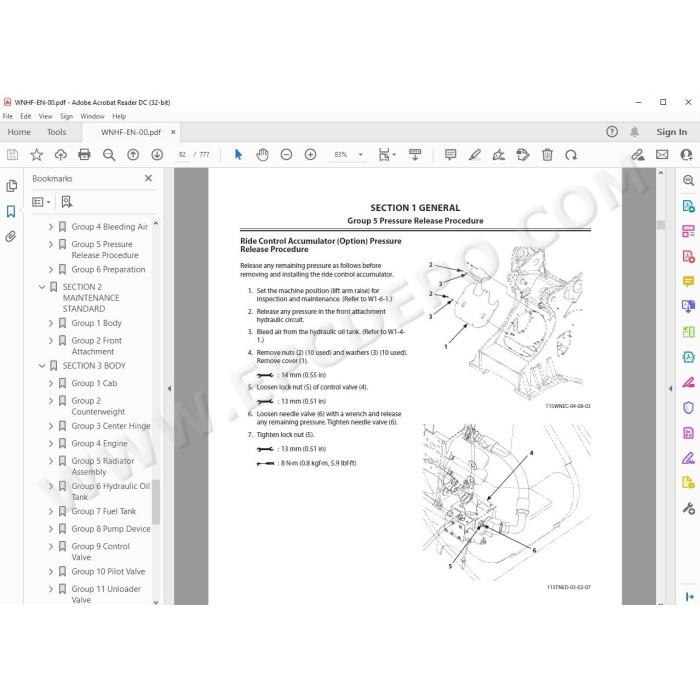Click the upload to cloud icon

61,155
